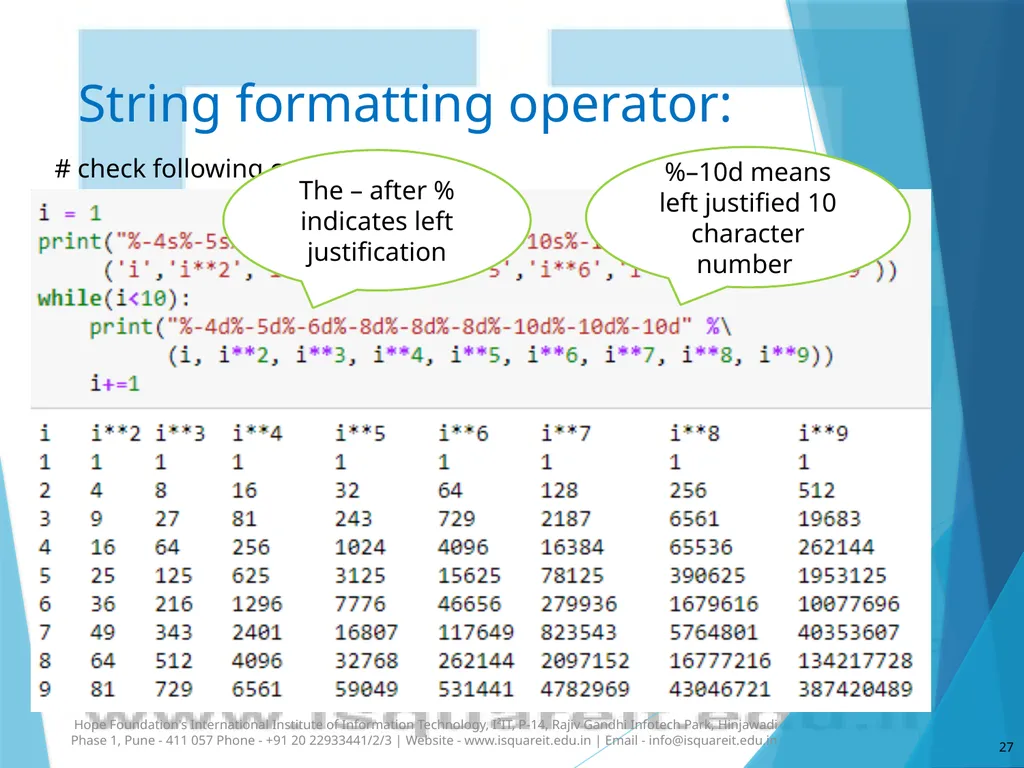Viewport: 1024px width, 768px height.
Task: Select the output value 387420489
Action: coord(856,689)
